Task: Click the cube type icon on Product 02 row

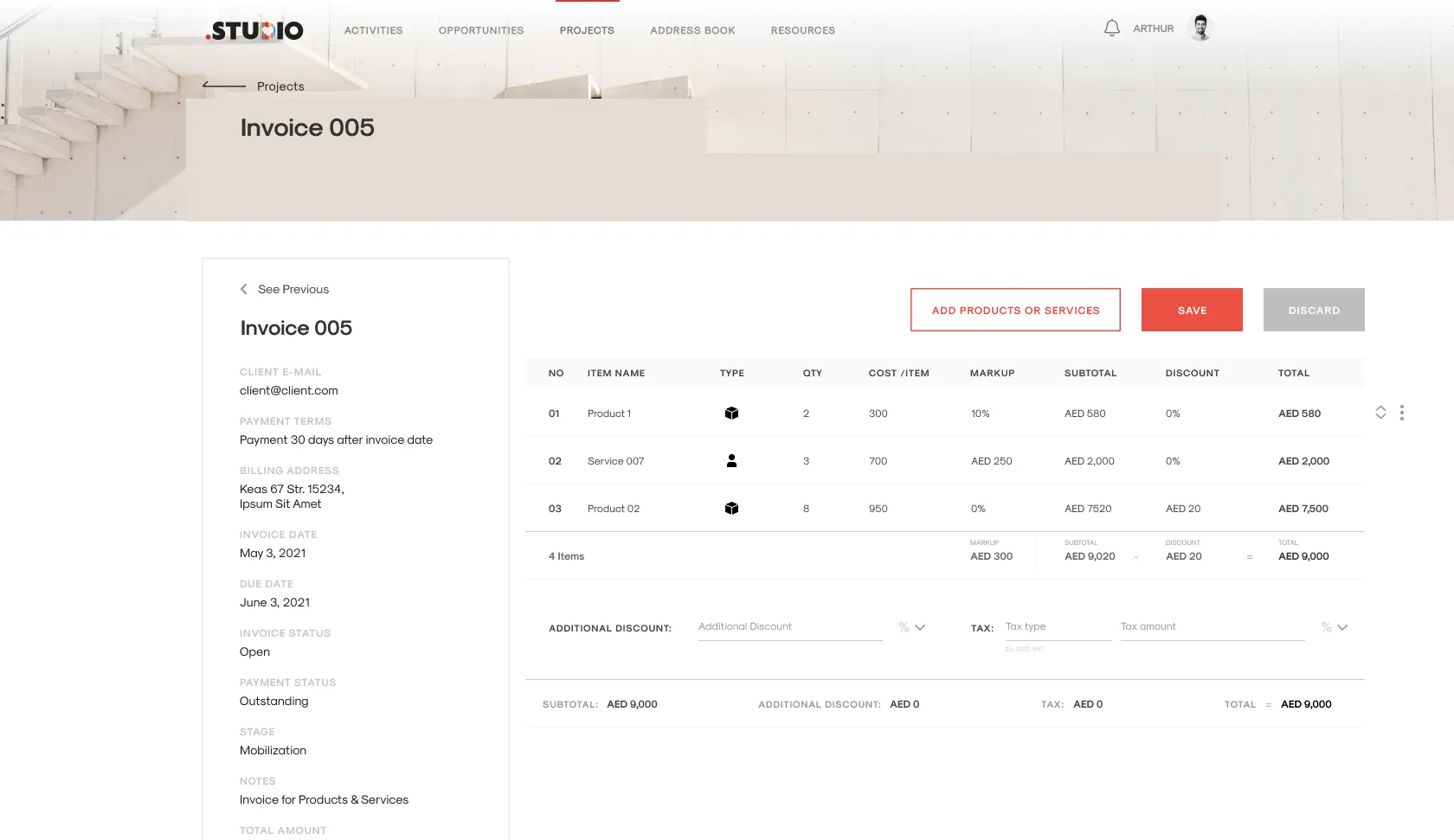Action: (732, 508)
